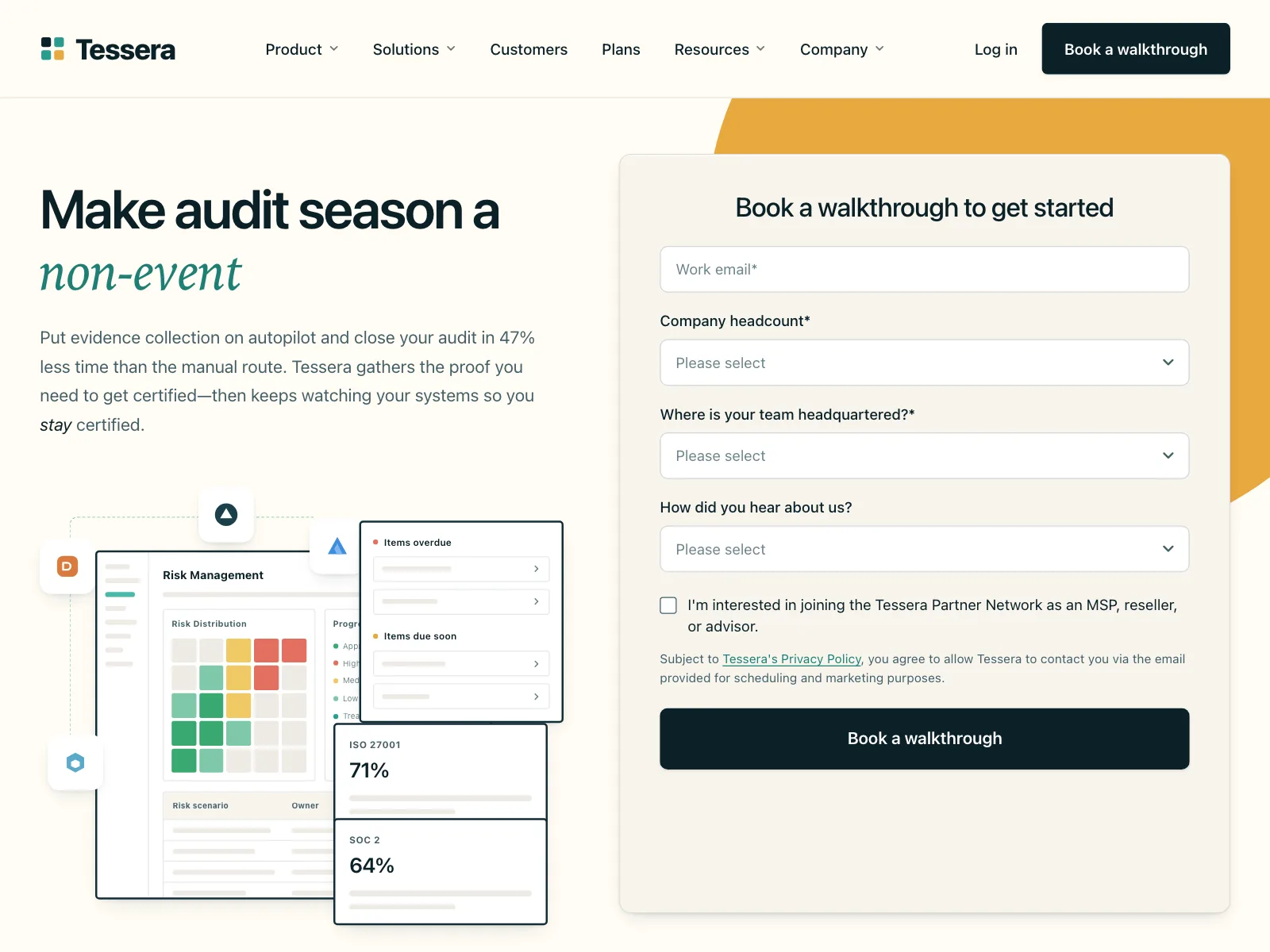Viewport: 1270px width, 952px height.
Task: Click the 'Items overdue' label
Action: pyautogui.click(x=418, y=543)
